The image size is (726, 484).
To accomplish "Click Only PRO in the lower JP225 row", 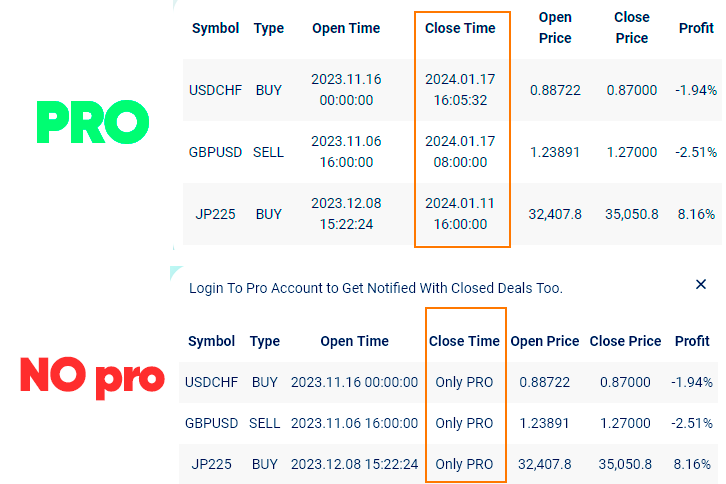I will tap(464, 464).
